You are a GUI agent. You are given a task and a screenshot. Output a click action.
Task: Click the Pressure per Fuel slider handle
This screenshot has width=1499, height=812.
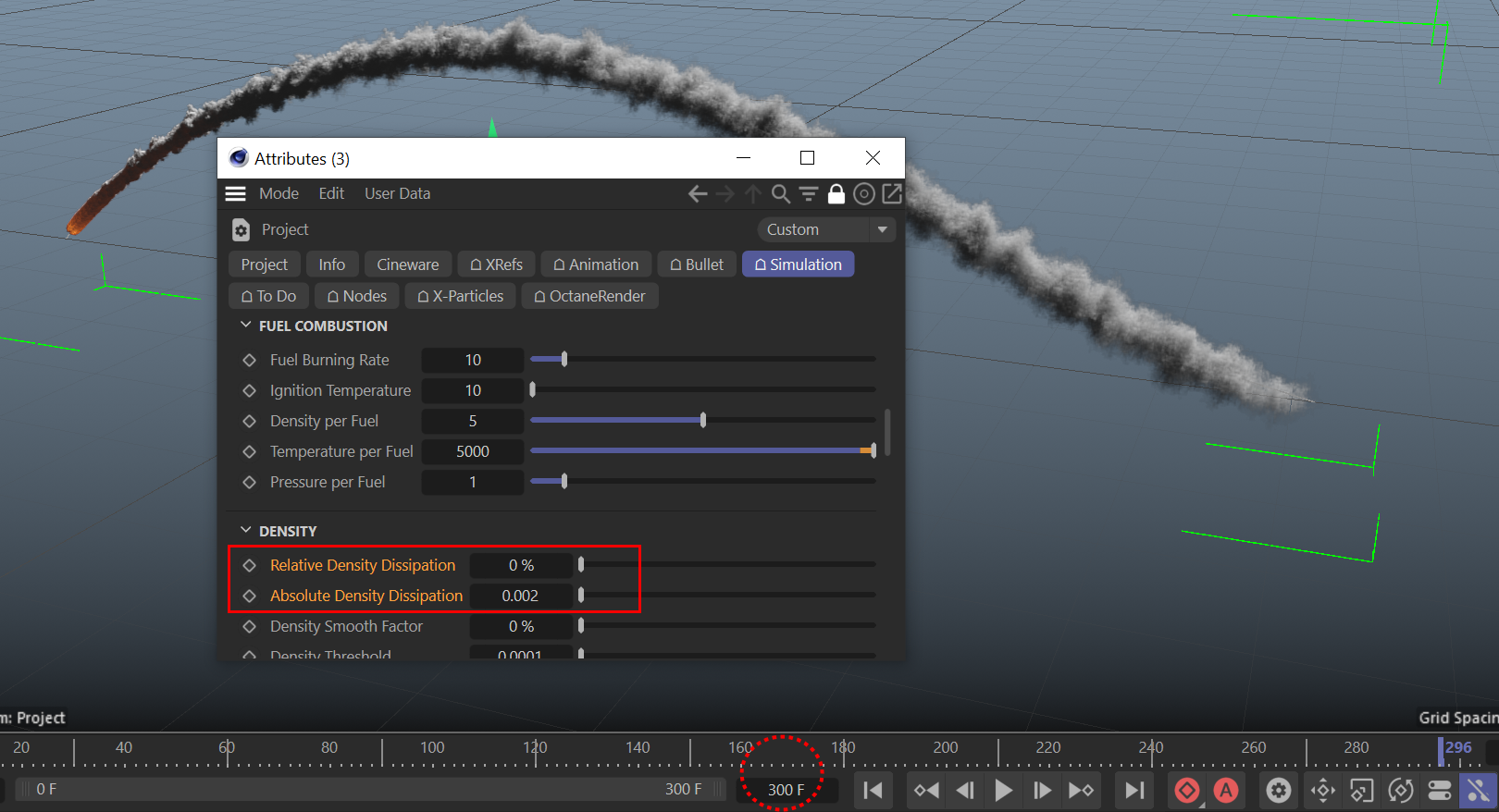coord(564,482)
